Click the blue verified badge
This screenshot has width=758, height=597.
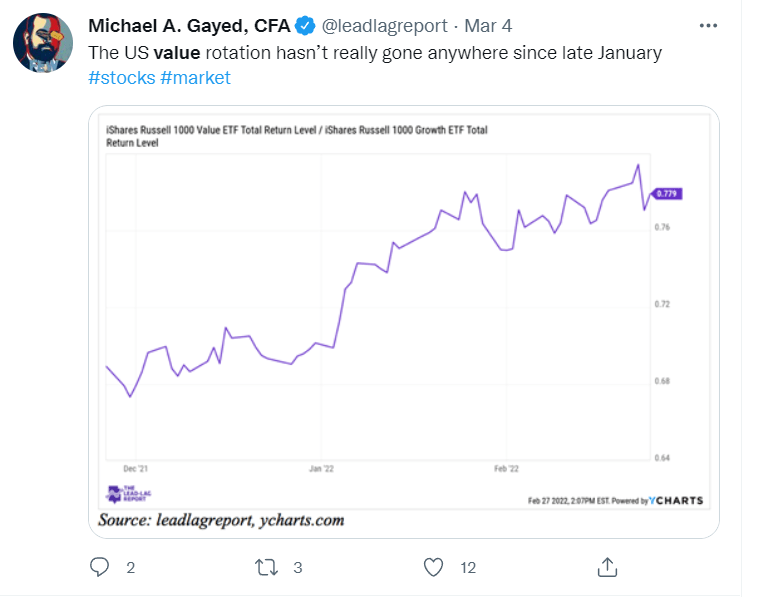(x=305, y=26)
